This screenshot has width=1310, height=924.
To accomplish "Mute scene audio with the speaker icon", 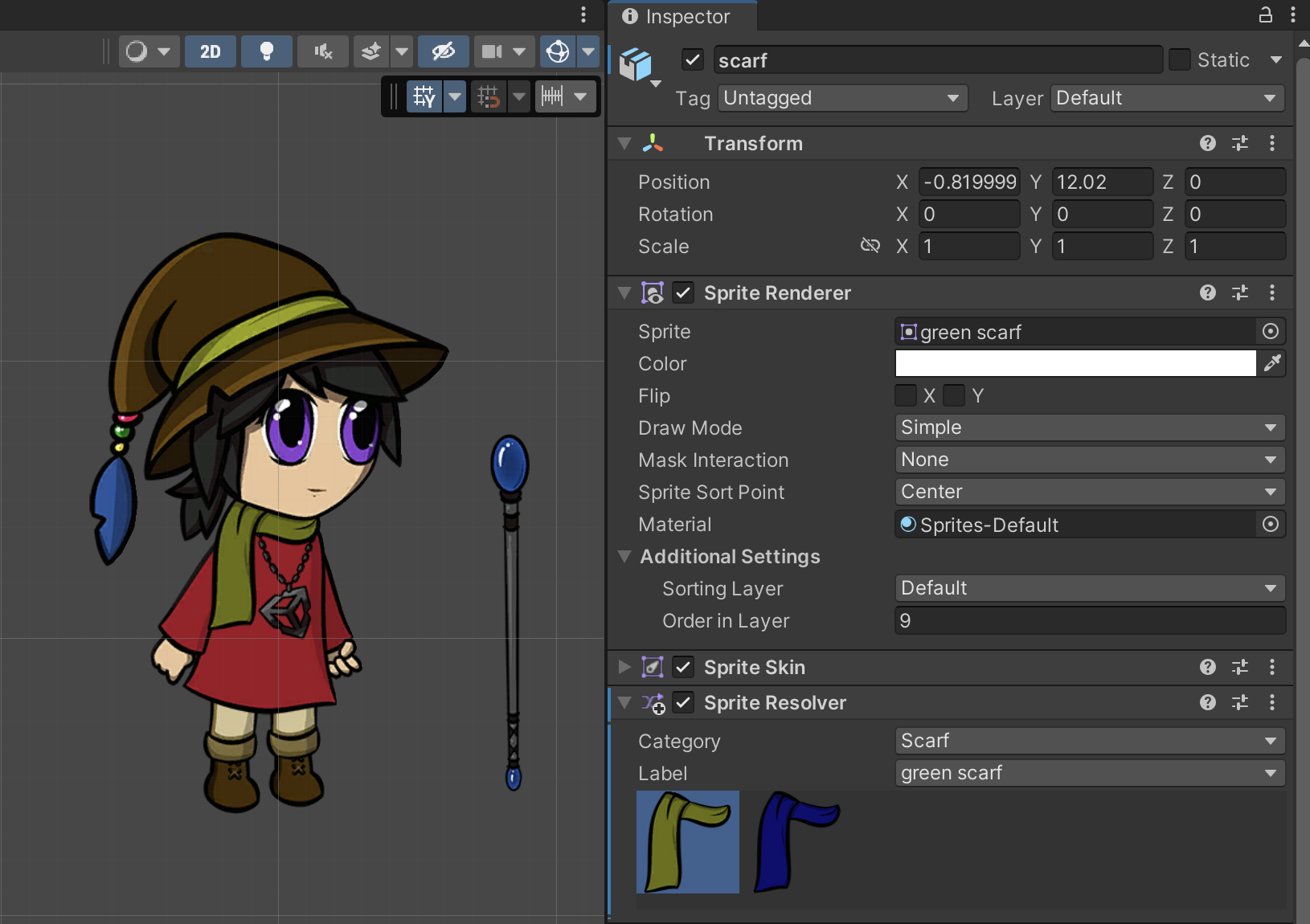I will [x=323, y=51].
